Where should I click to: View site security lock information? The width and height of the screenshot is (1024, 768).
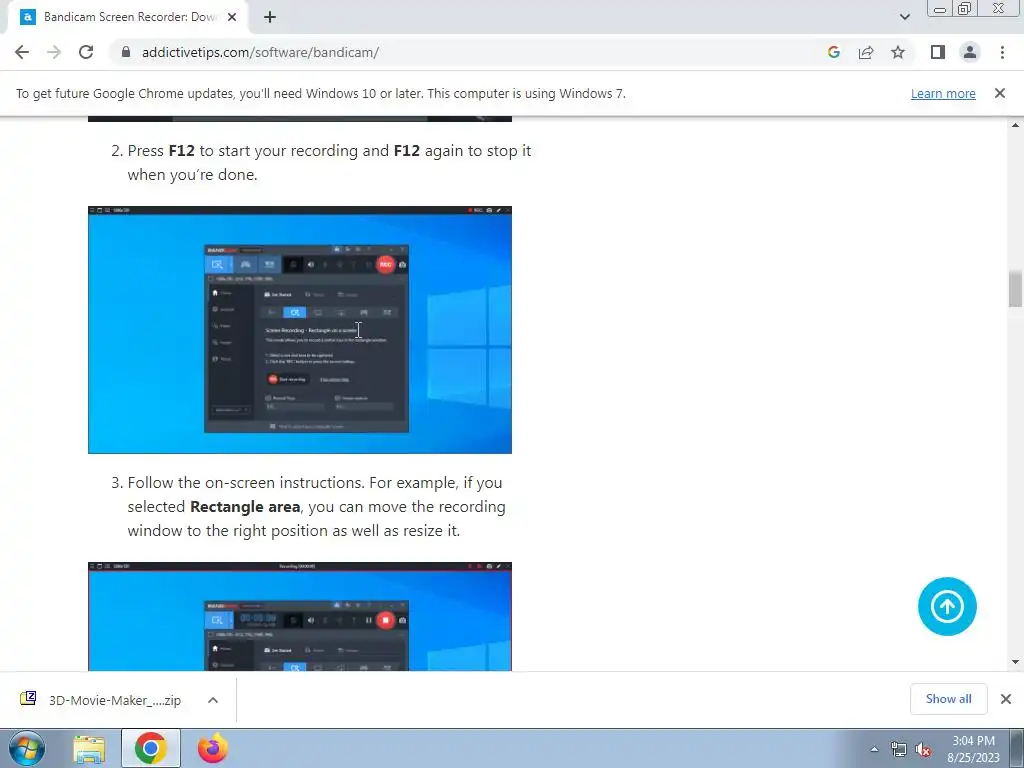click(126, 52)
